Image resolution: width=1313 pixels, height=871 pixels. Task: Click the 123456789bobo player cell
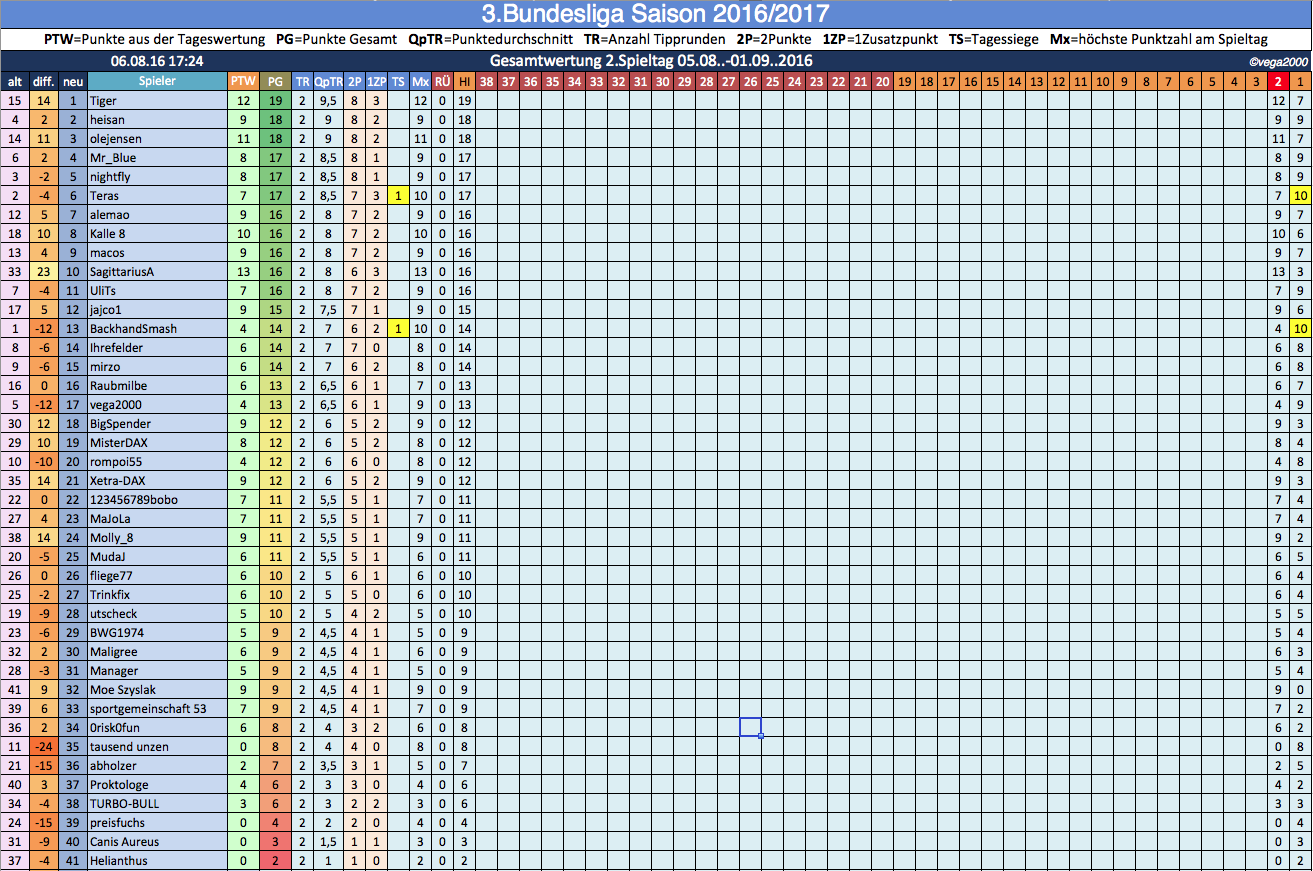coord(157,499)
